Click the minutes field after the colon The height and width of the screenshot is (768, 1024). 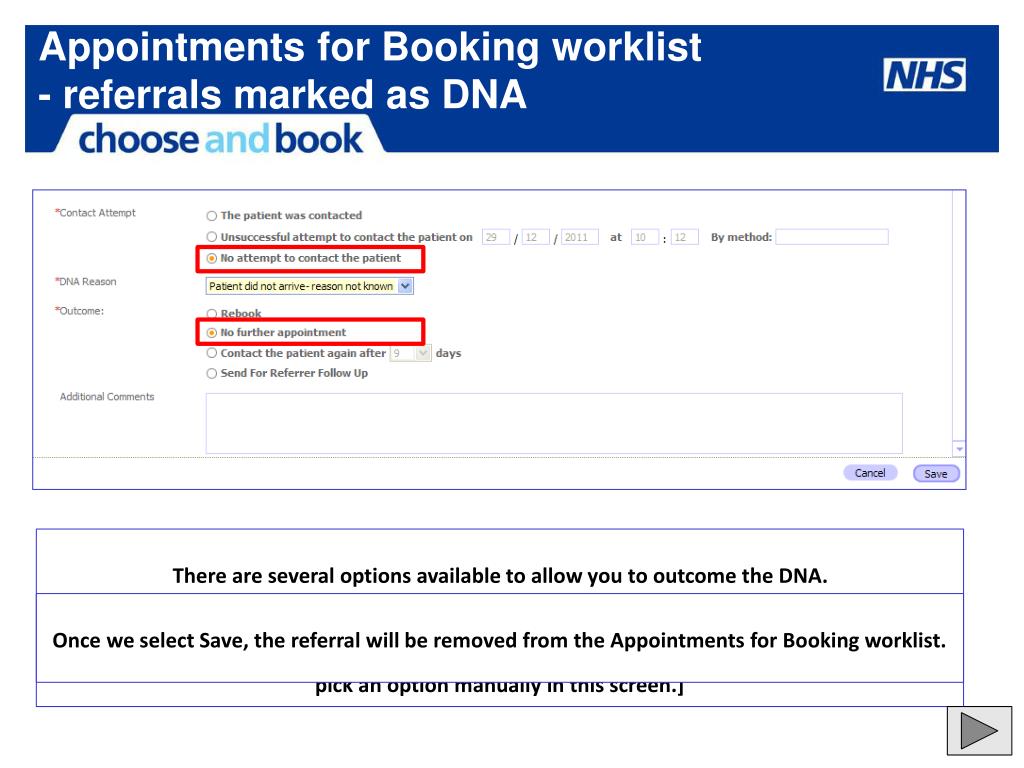pyautogui.click(x=684, y=237)
